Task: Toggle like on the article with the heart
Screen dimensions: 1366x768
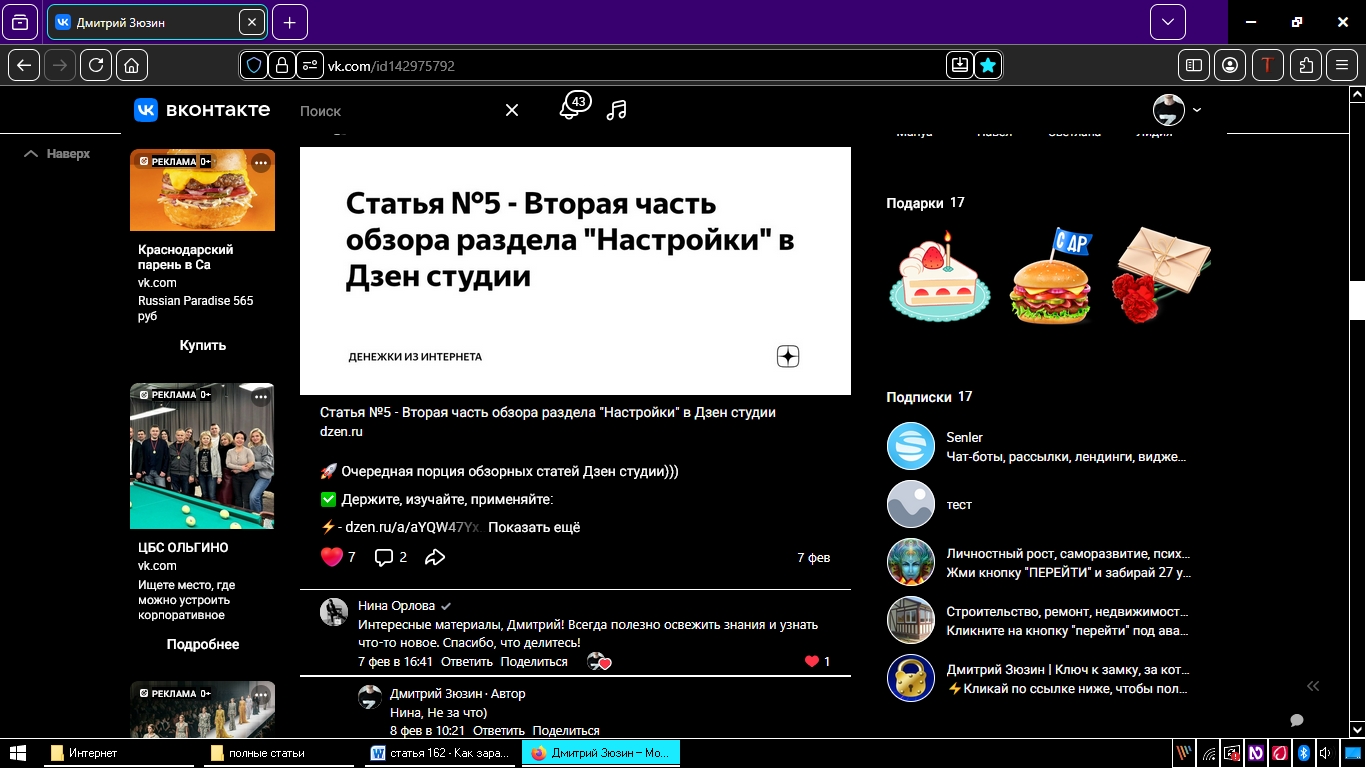Action: (x=333, y=556)
